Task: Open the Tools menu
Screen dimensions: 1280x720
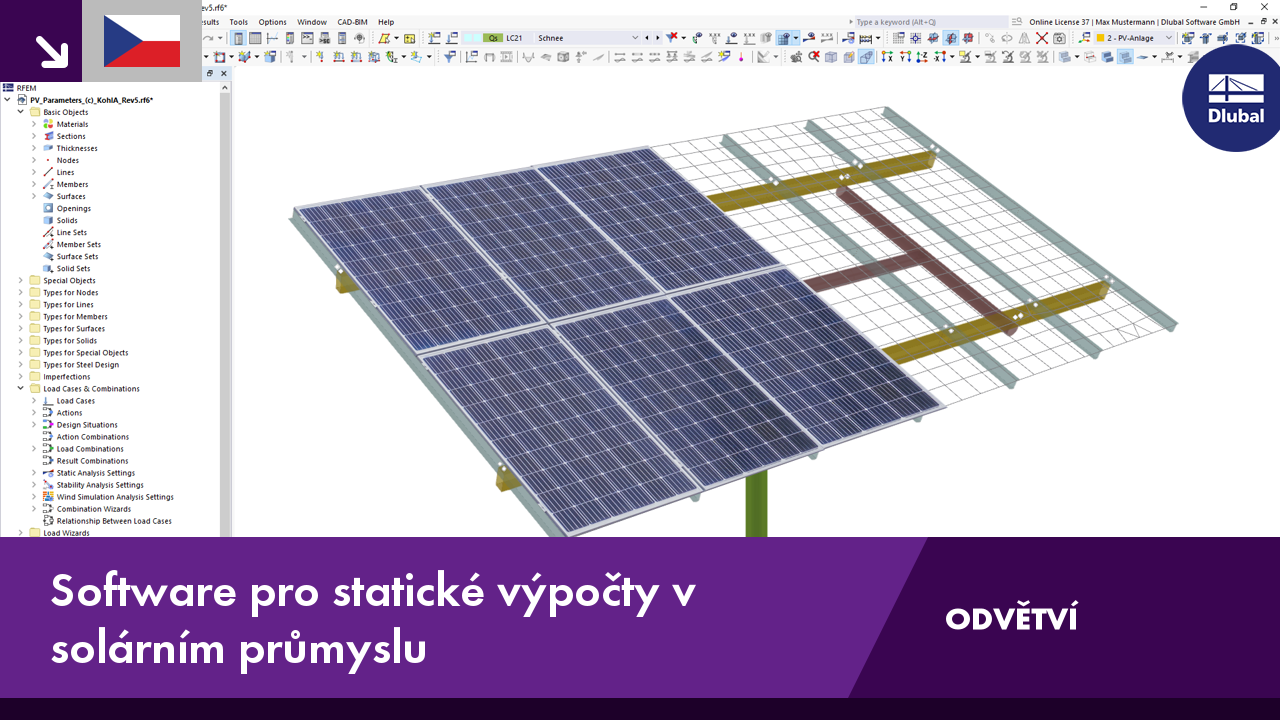Action: coord(237,21)
